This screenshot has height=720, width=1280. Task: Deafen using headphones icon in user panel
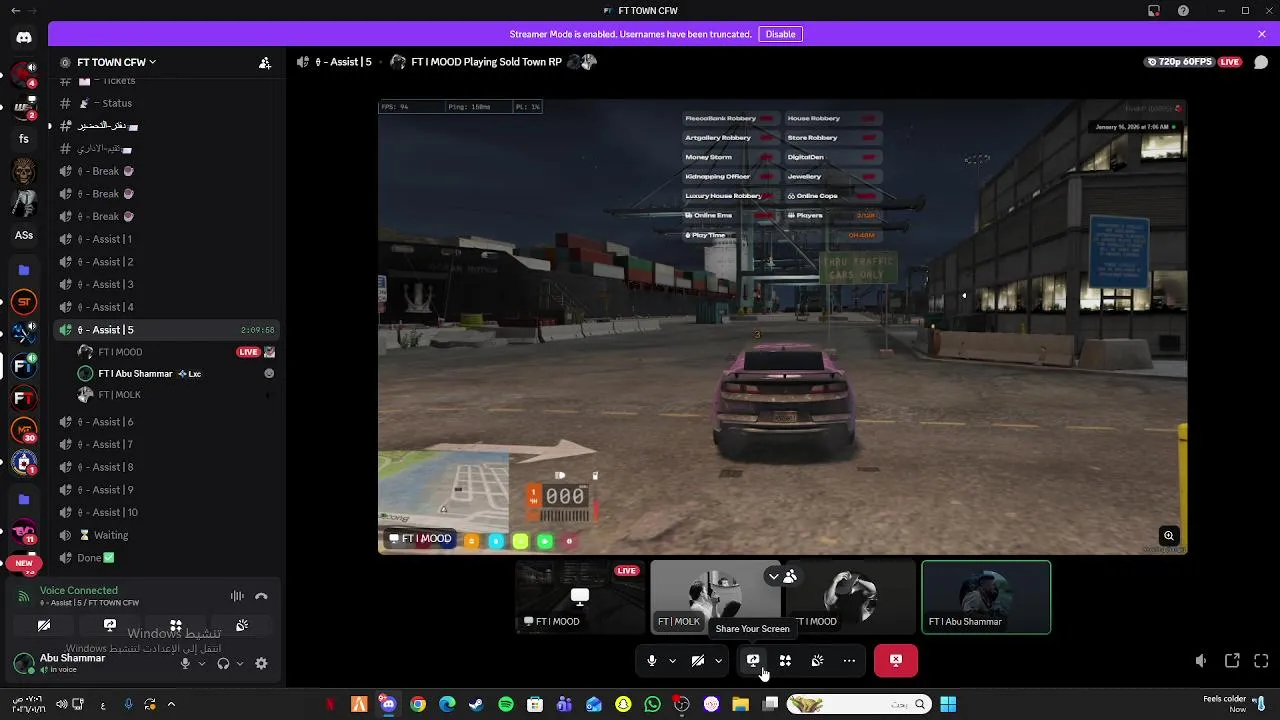(223, 663)
